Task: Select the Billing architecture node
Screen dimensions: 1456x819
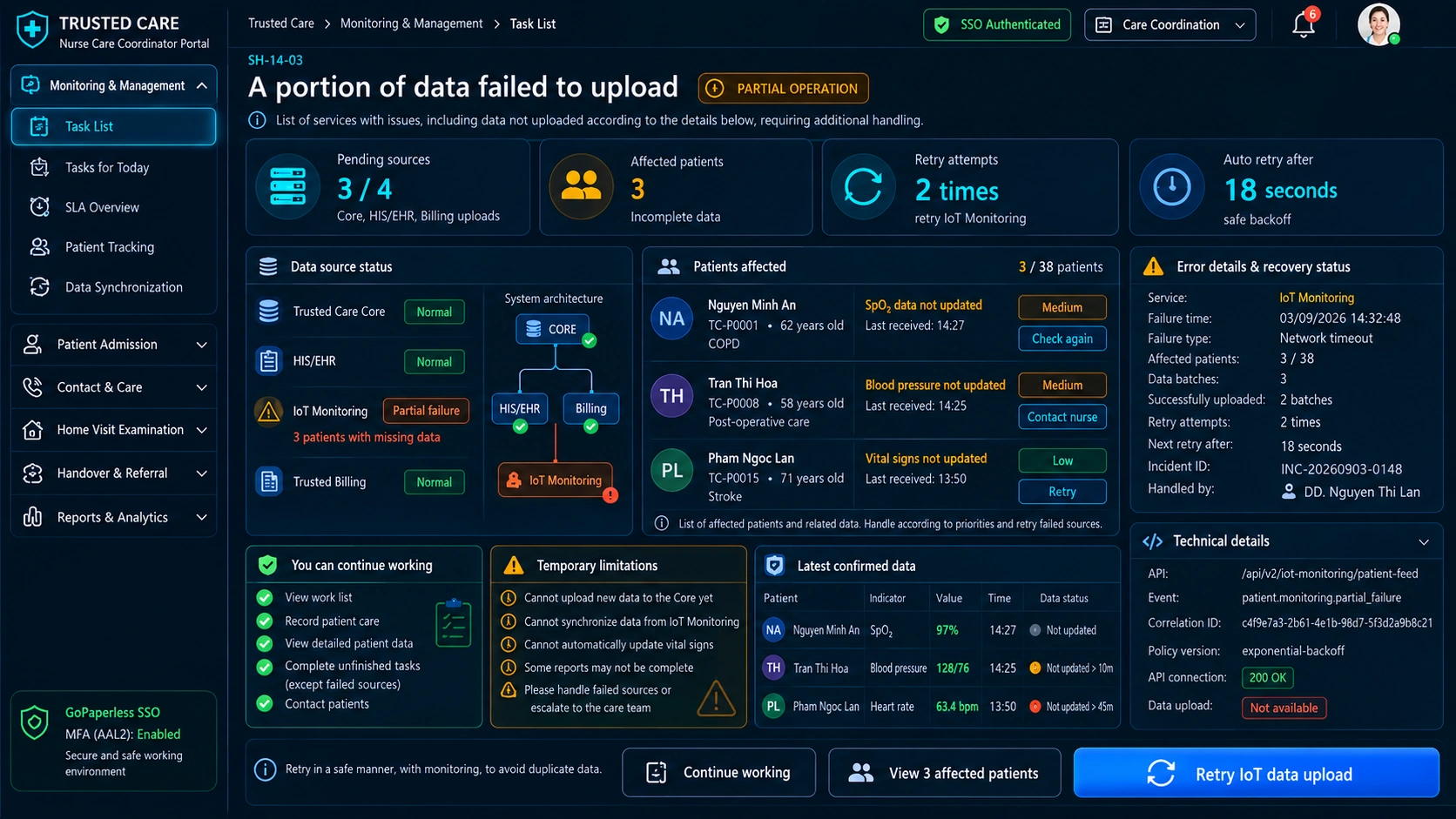Action: pyautogui.click(x=590, y=408)
